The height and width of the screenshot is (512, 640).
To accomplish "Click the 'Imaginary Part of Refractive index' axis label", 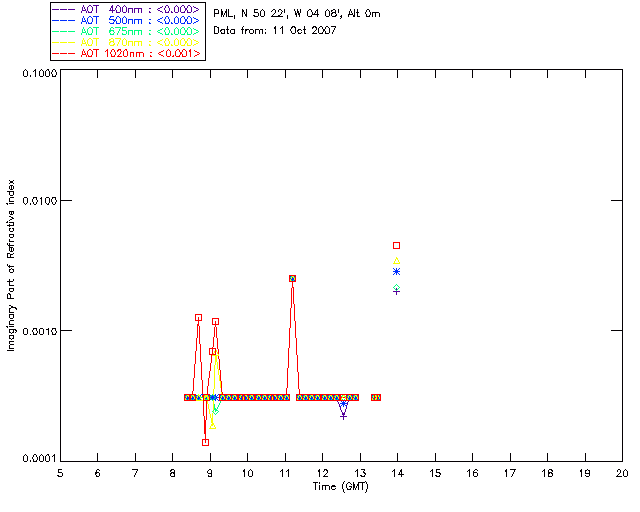I will [11, 265].
